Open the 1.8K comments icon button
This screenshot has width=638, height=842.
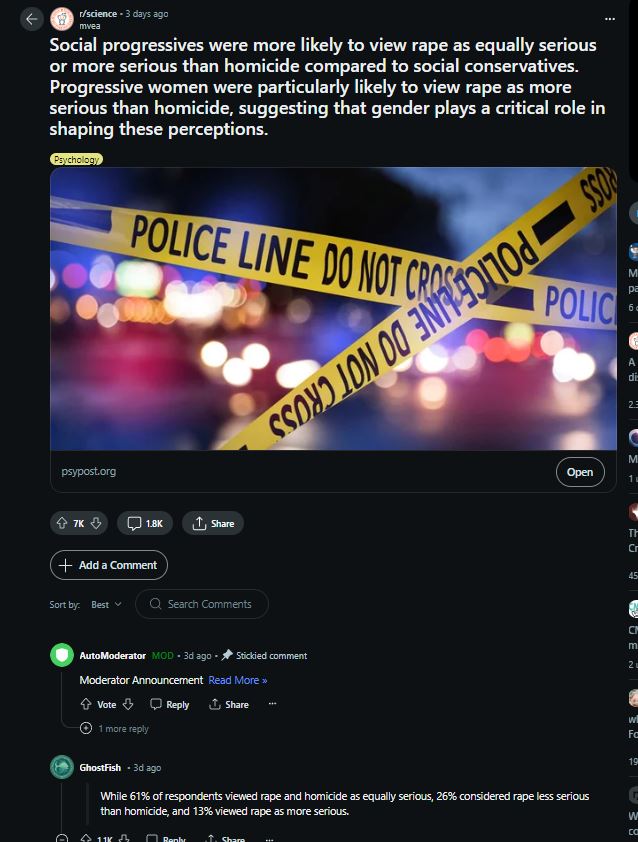click(x=145, y=523)
